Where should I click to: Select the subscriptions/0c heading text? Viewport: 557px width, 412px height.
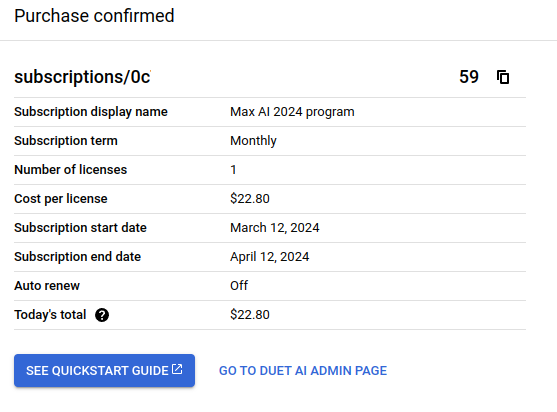coord(82,77)
